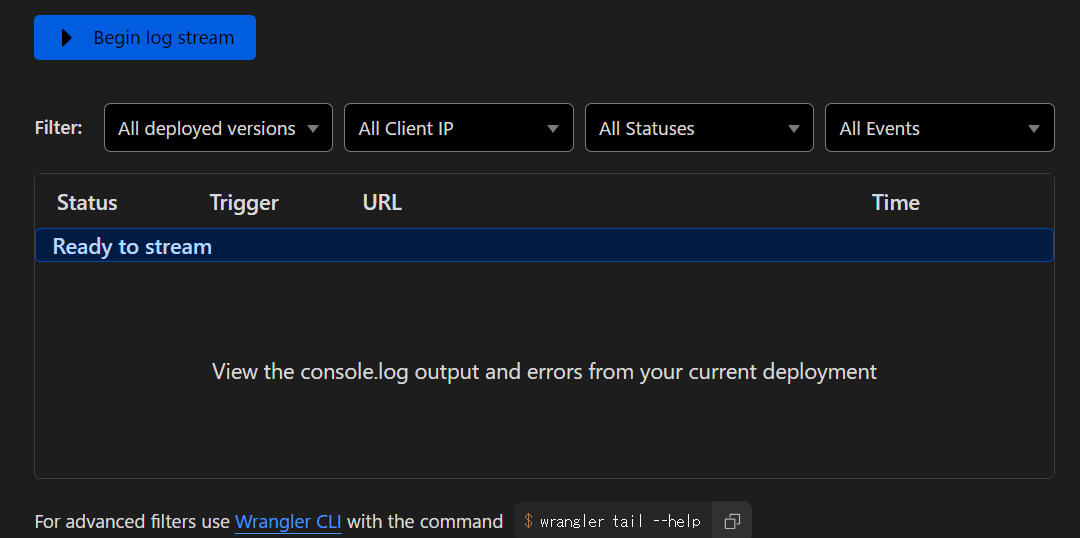Open the Wrangler CLI link
This screenshot has width=1080, height=538.
point(288,521)
